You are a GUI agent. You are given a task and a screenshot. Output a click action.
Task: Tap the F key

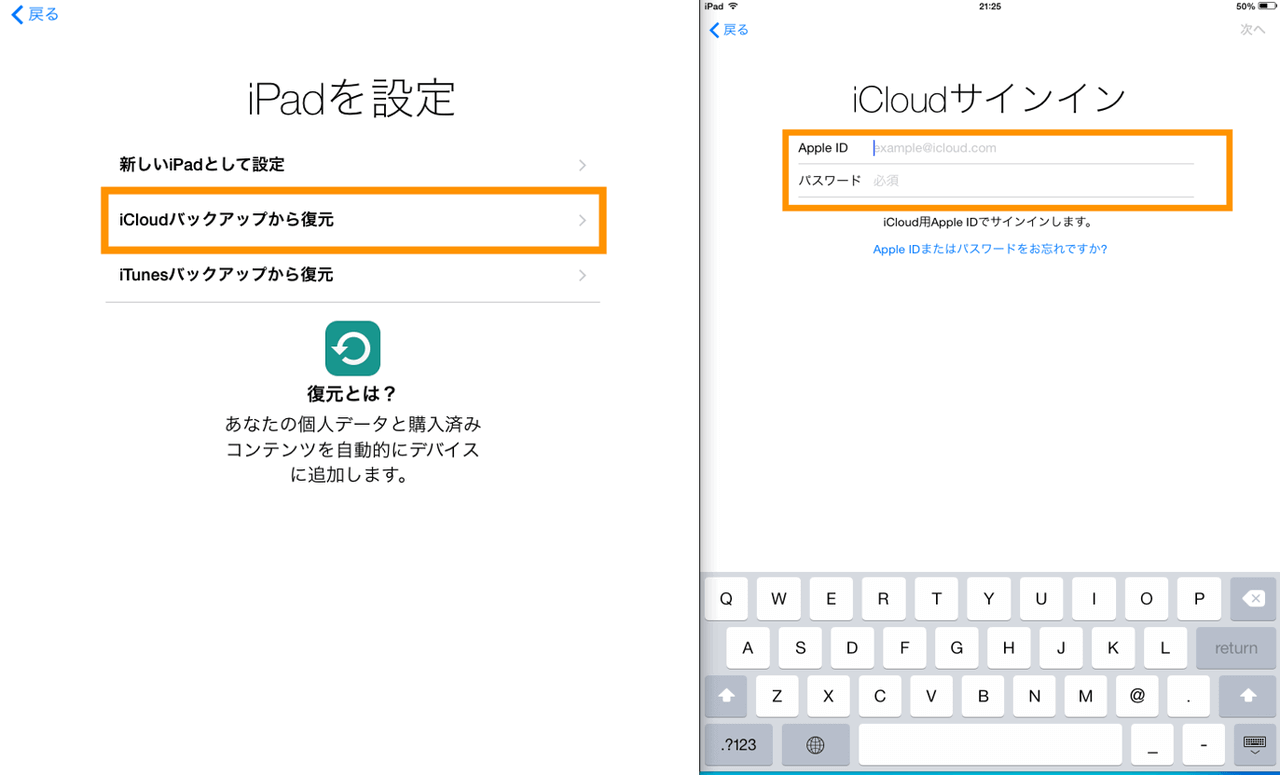(905, 648)
